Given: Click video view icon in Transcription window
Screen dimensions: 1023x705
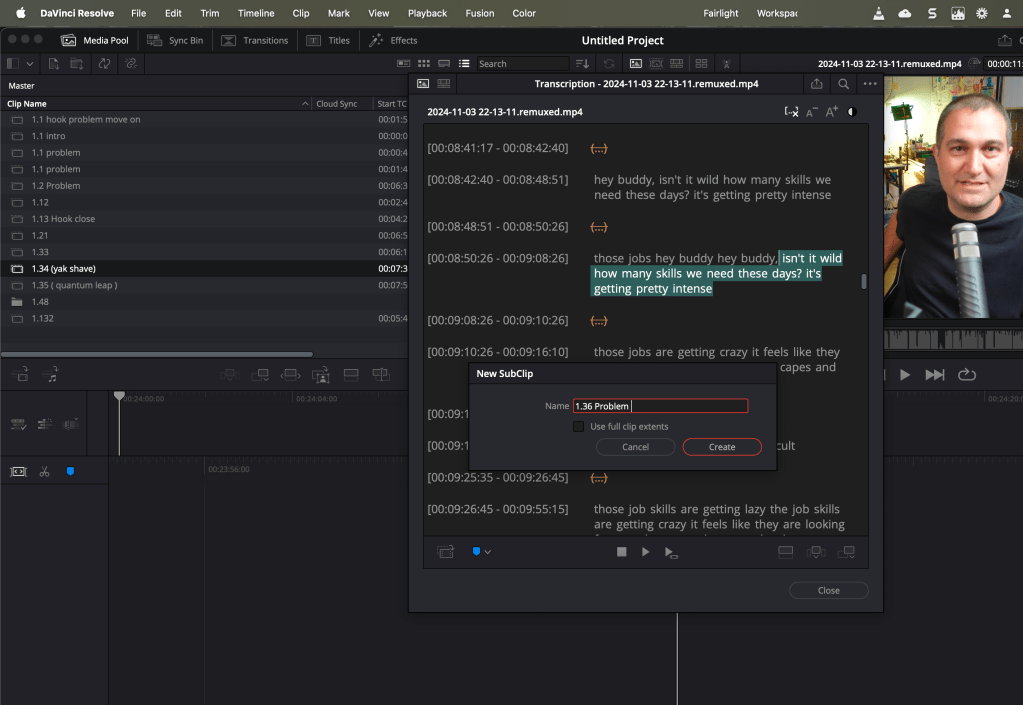Looking at the screenshot, I should pos(423,83).
